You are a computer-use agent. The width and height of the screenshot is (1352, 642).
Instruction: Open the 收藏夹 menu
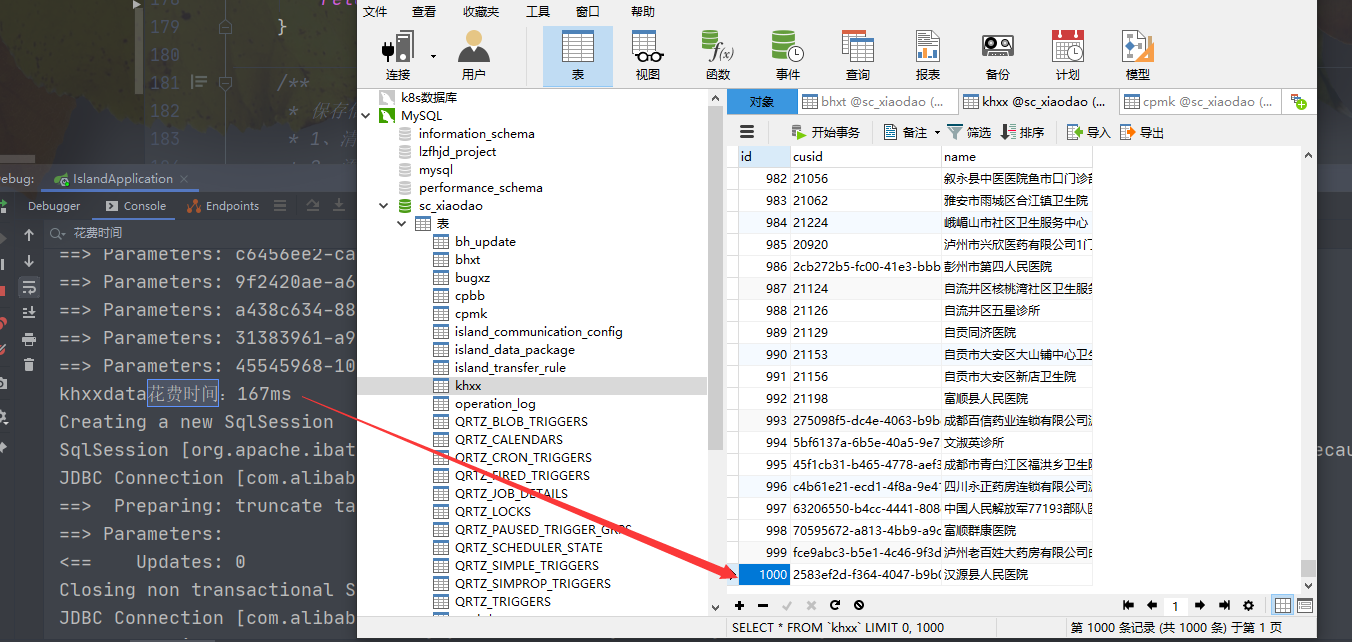[480, 11]
